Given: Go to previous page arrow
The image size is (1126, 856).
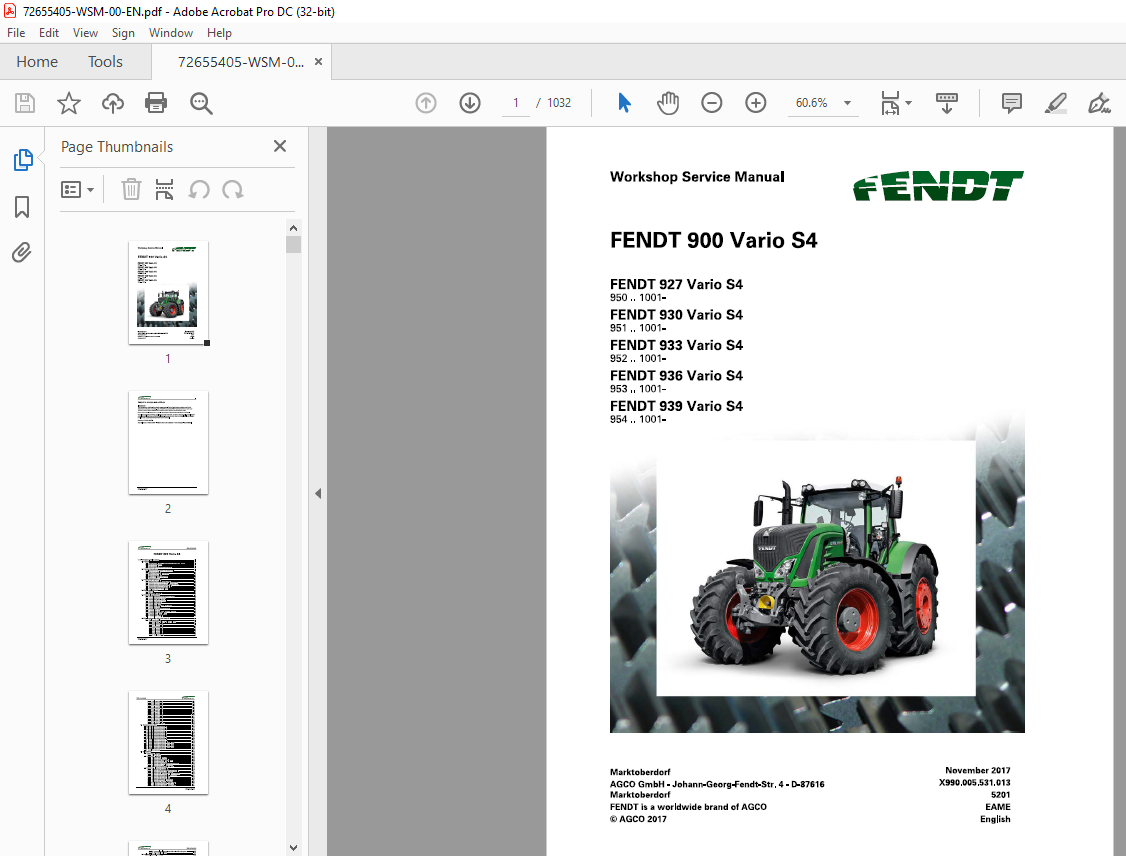Looking at the screenshot, I should point(426,103).
